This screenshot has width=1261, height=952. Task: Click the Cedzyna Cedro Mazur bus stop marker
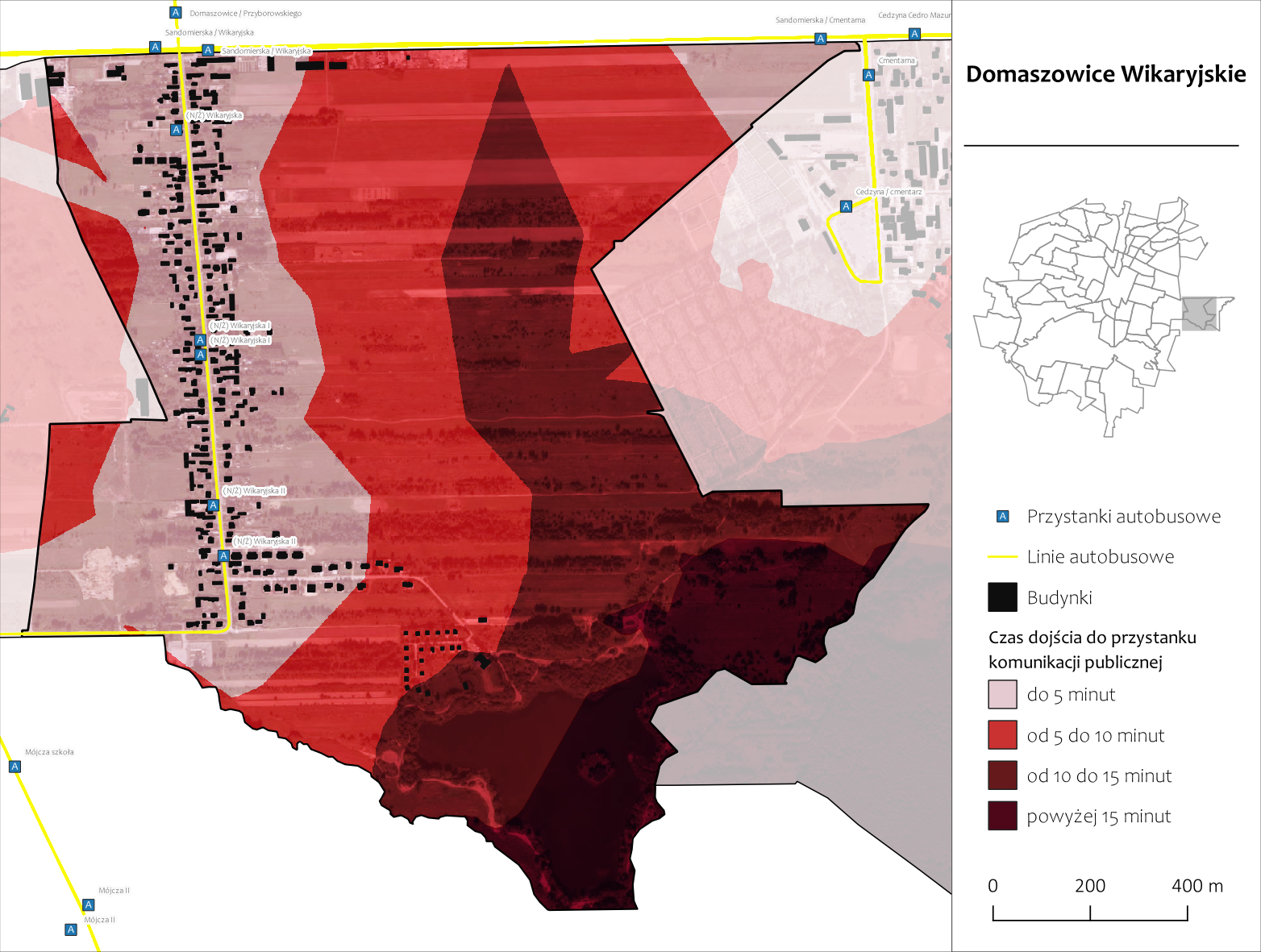pos(914,34)
